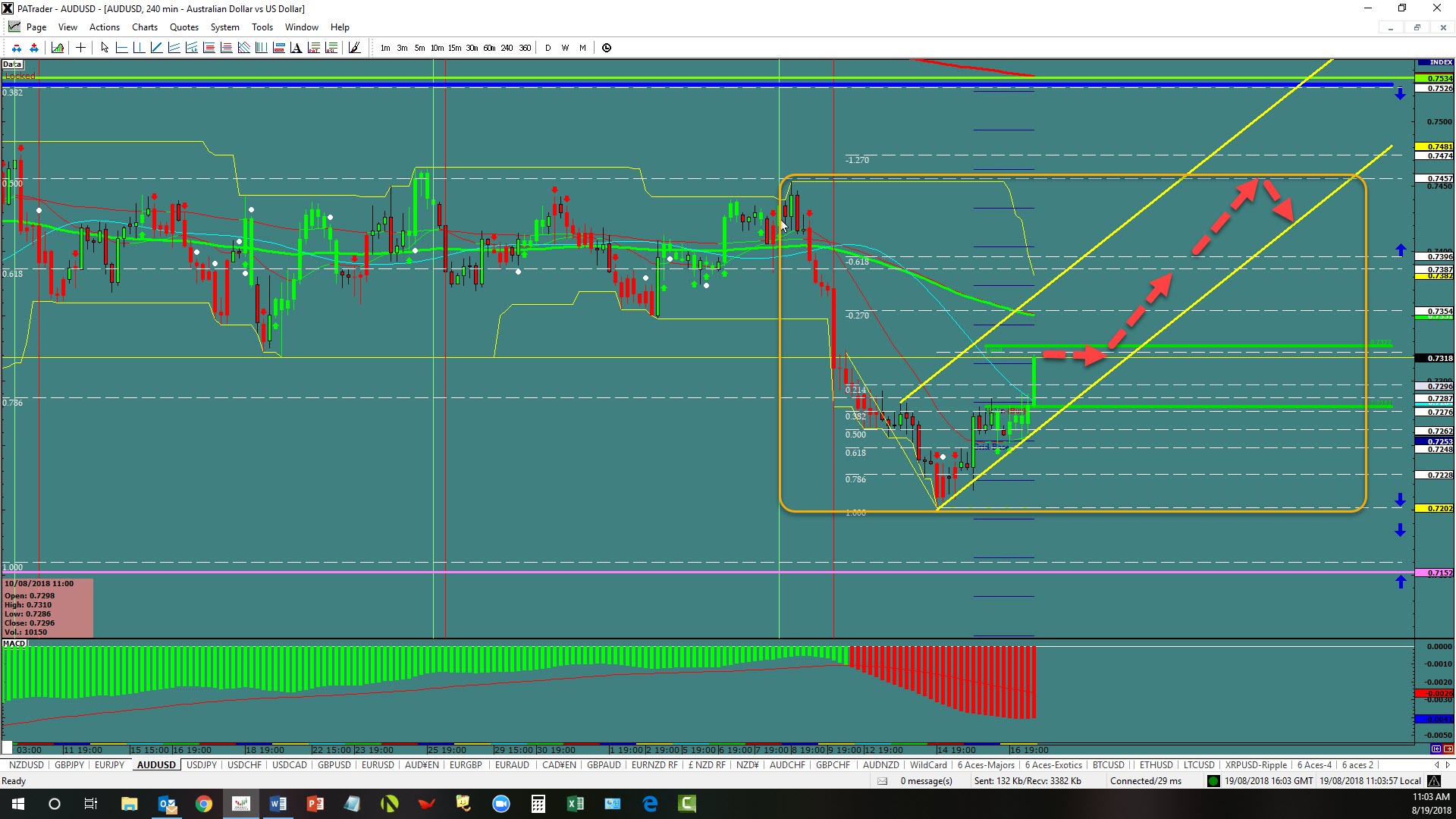The image size is (1456, 819).
Task: Switch to the WildCard tab
Action: 928,765
